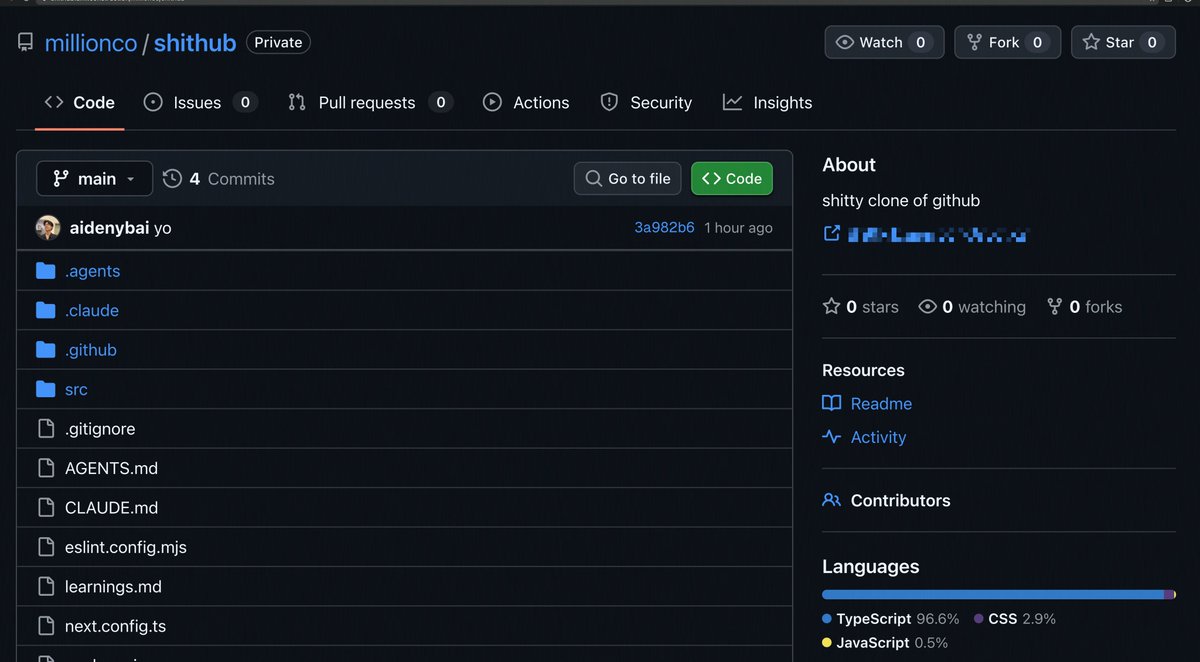View the 0 stars link

point(860,307)
